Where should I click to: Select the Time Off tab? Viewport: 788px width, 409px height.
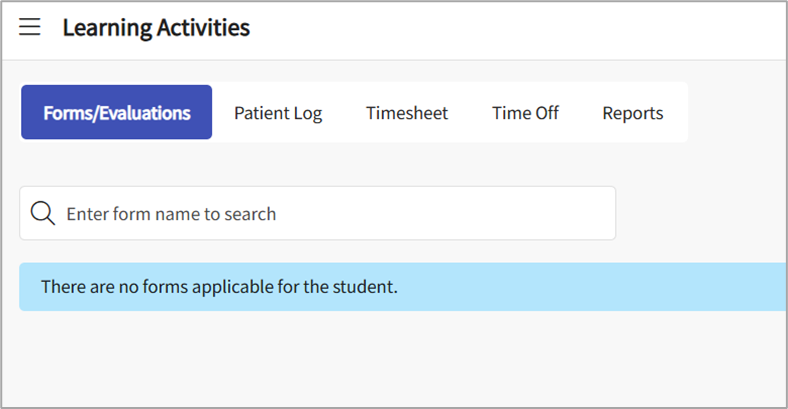pos(525,113)
